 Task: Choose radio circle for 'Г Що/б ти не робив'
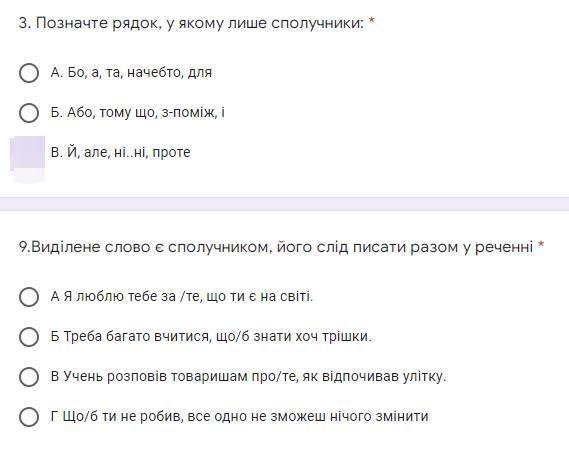[x=29, y=416]
